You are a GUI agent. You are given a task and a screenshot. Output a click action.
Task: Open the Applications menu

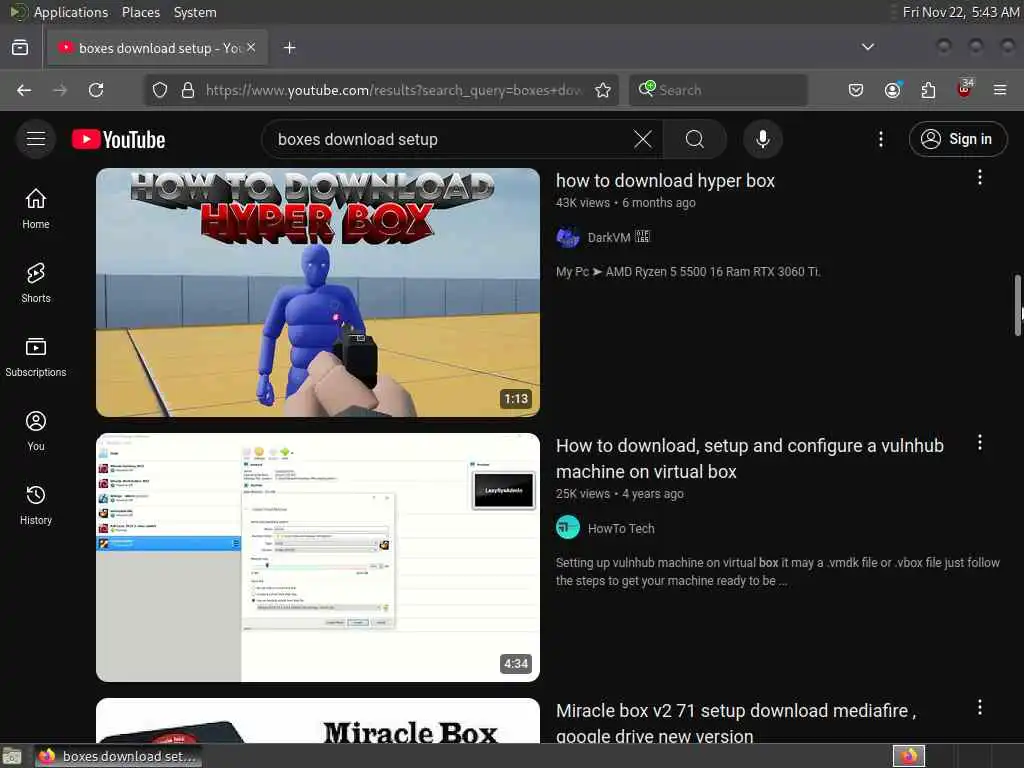[71, 12]
